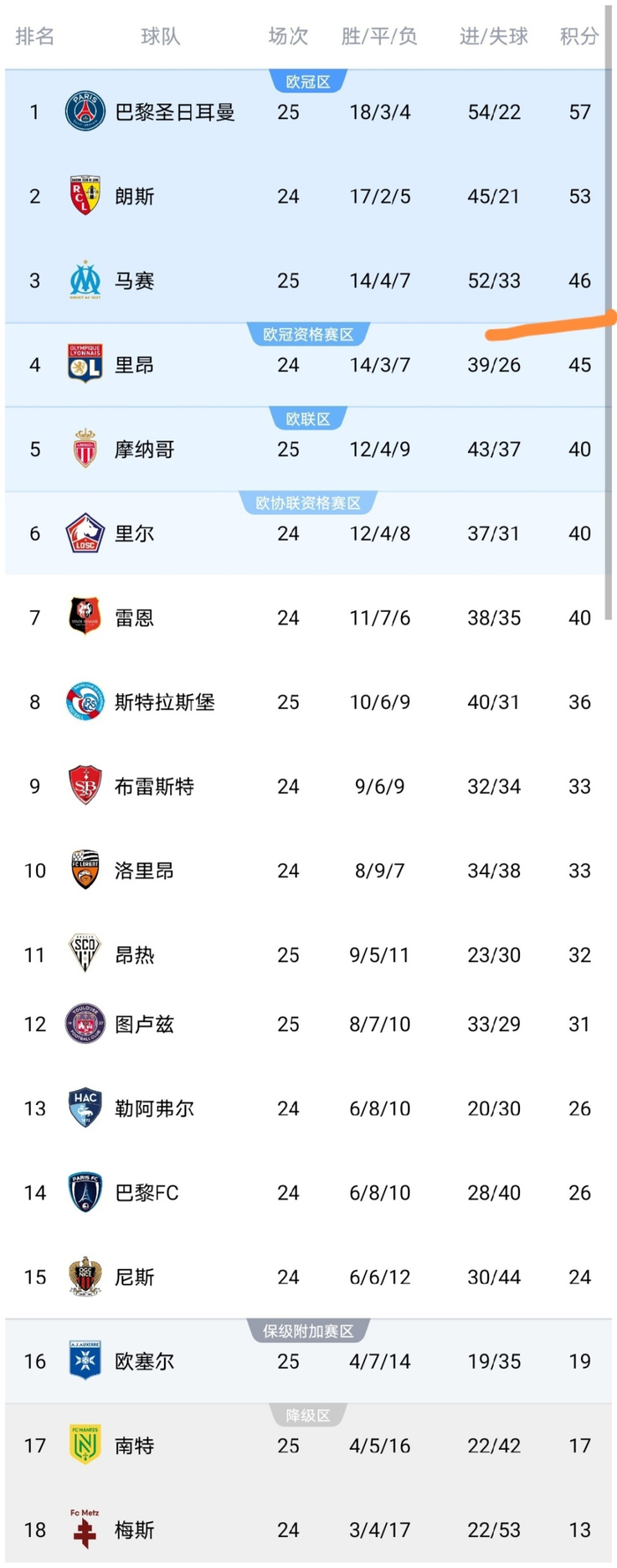Click the Stade Brestois crest
The height and width of the screenshot is (1568, 617).
pyautogui.click(x=85, y=786)
